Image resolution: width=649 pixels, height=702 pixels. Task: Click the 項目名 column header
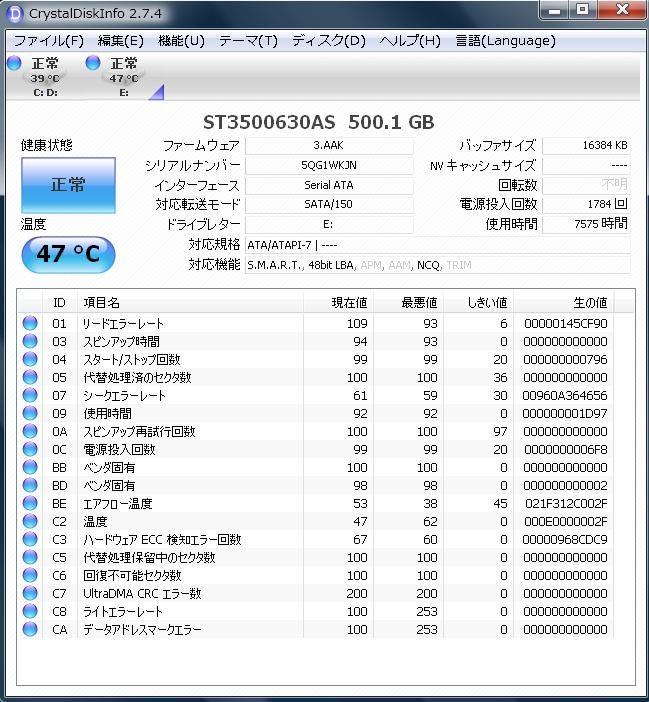[x=190, y=303]
